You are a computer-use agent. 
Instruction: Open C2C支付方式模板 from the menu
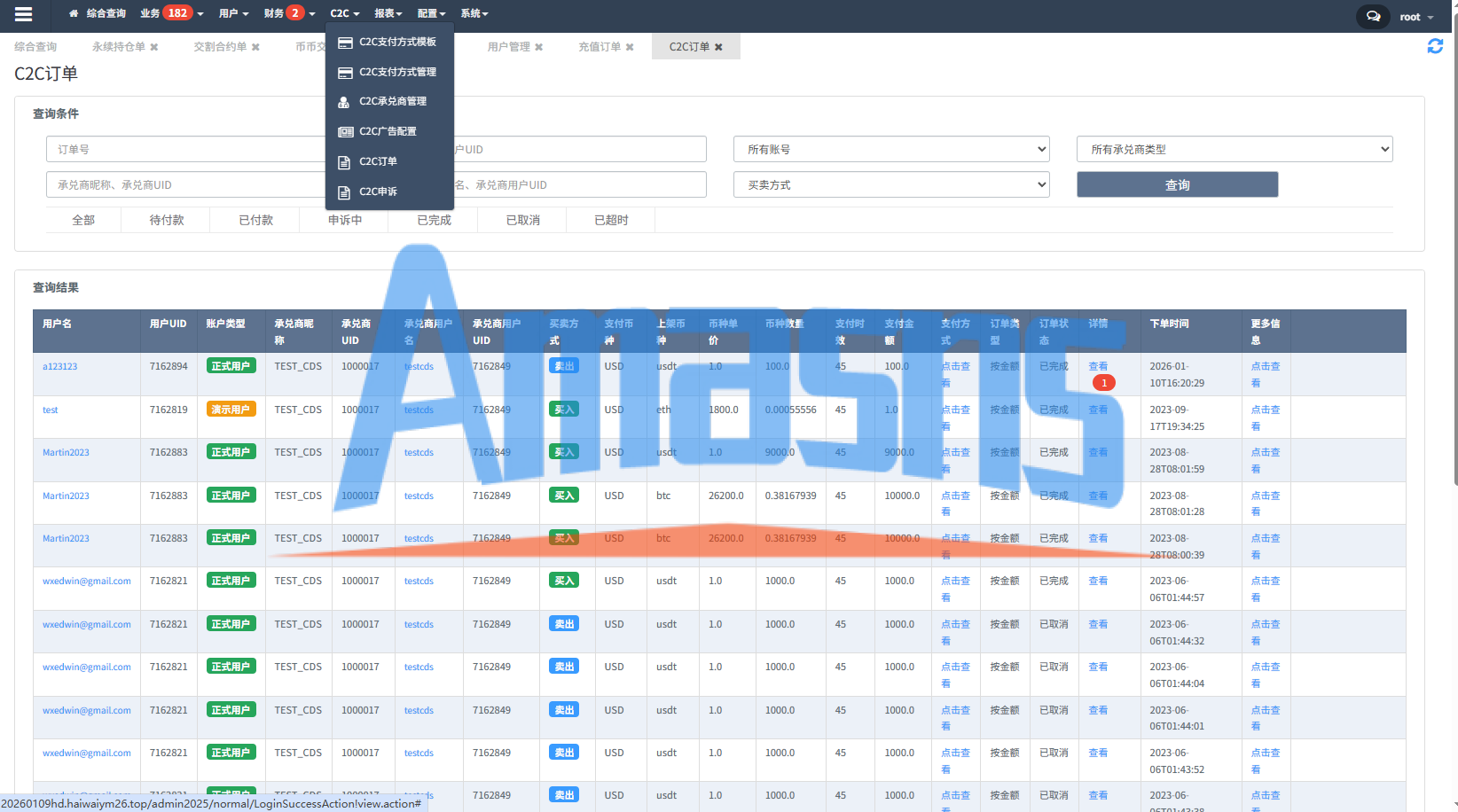pos(389,42)
